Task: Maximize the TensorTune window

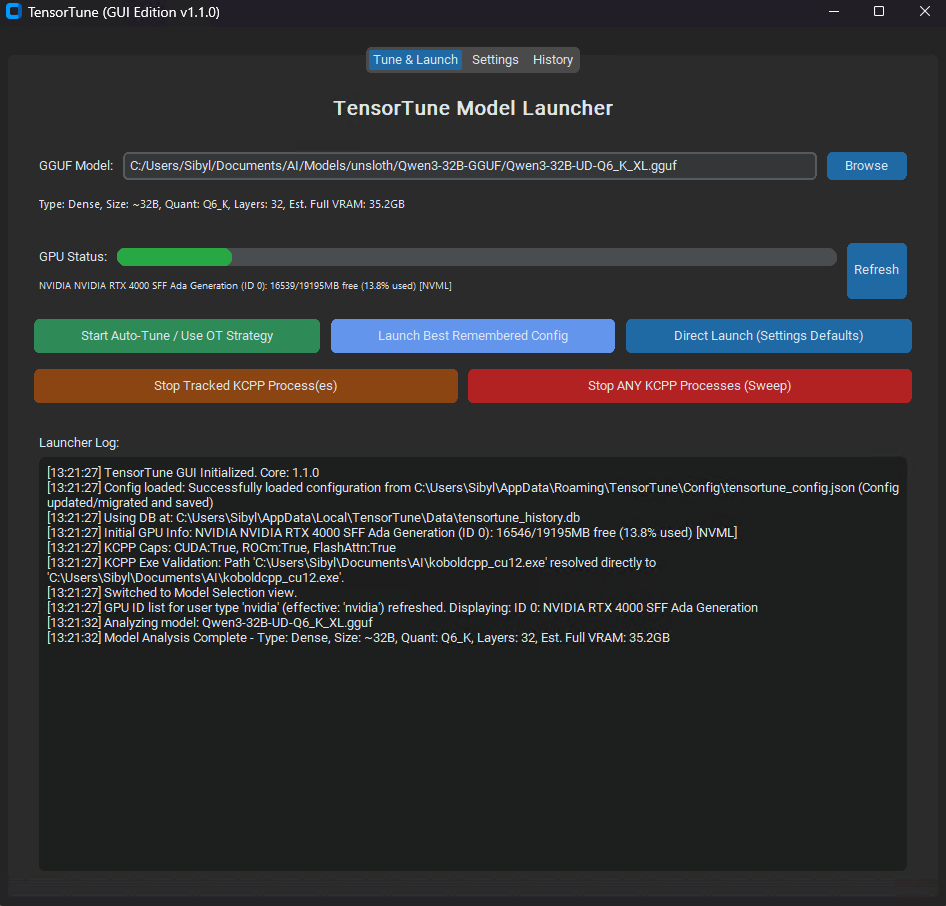Action: pyautogui.click(x=879, y=11)
